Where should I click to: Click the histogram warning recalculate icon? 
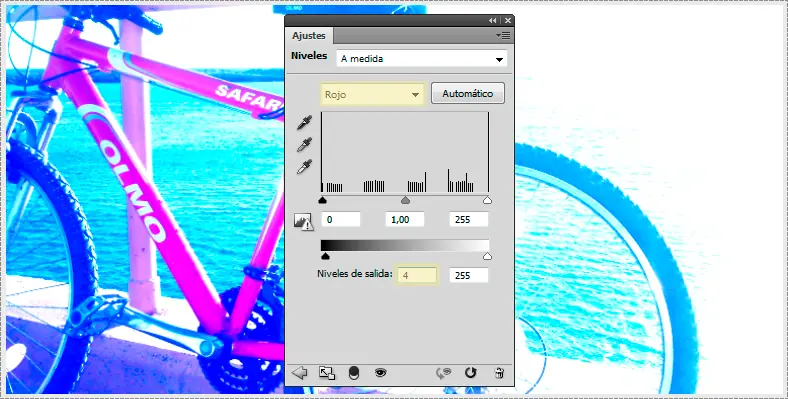click(x=304, y=222)
